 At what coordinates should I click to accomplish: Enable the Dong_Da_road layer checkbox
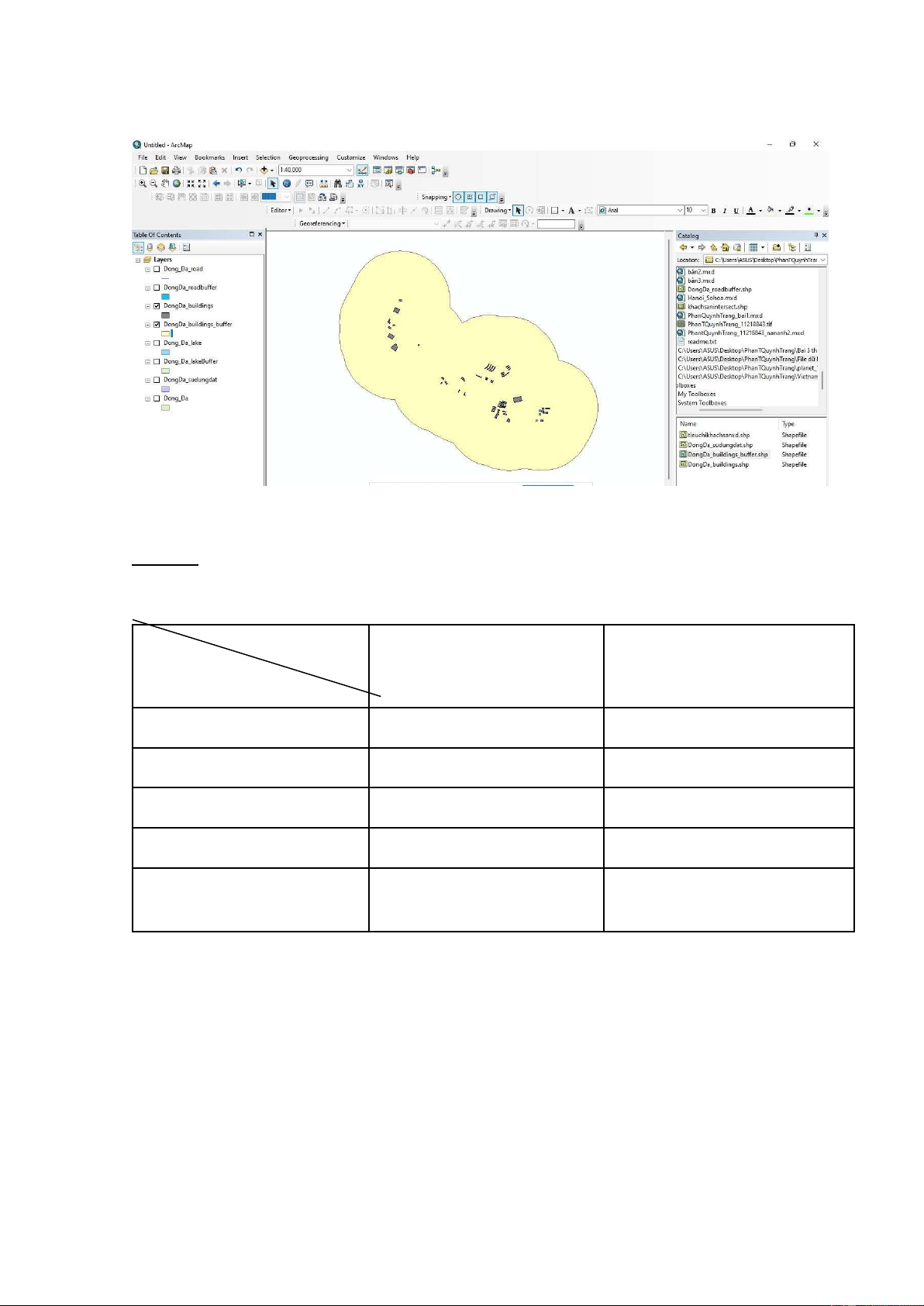[x=157, y=269]
